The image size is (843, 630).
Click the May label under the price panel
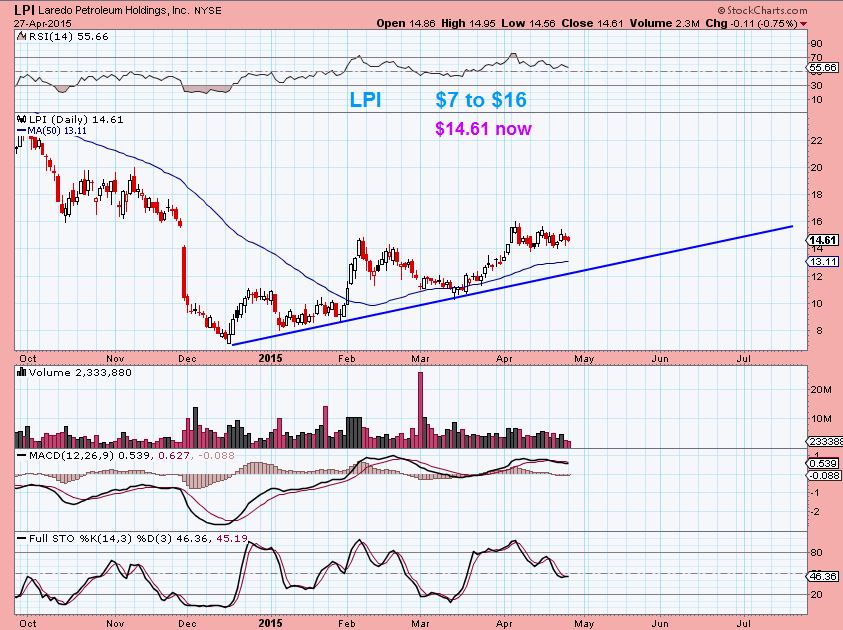584,359
